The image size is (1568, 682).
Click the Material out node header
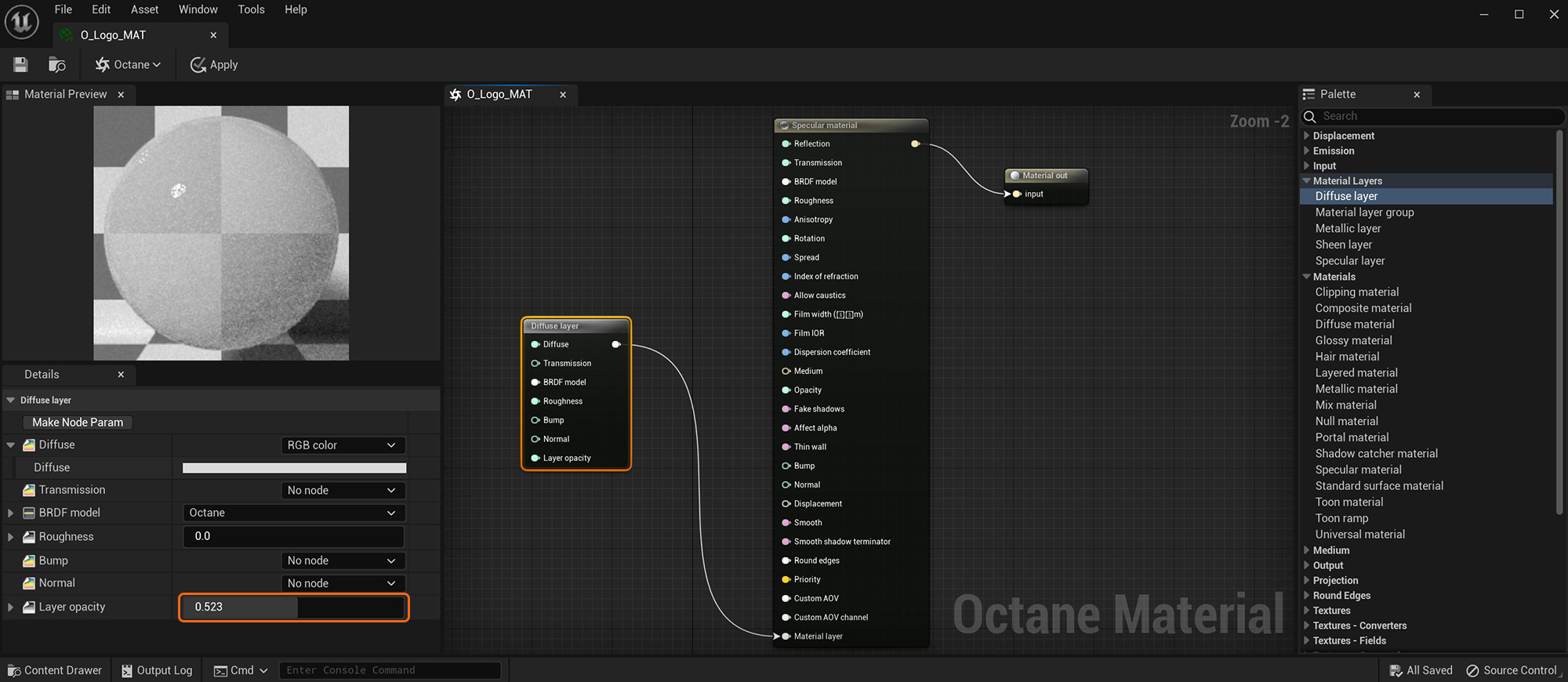[1047, 176]
